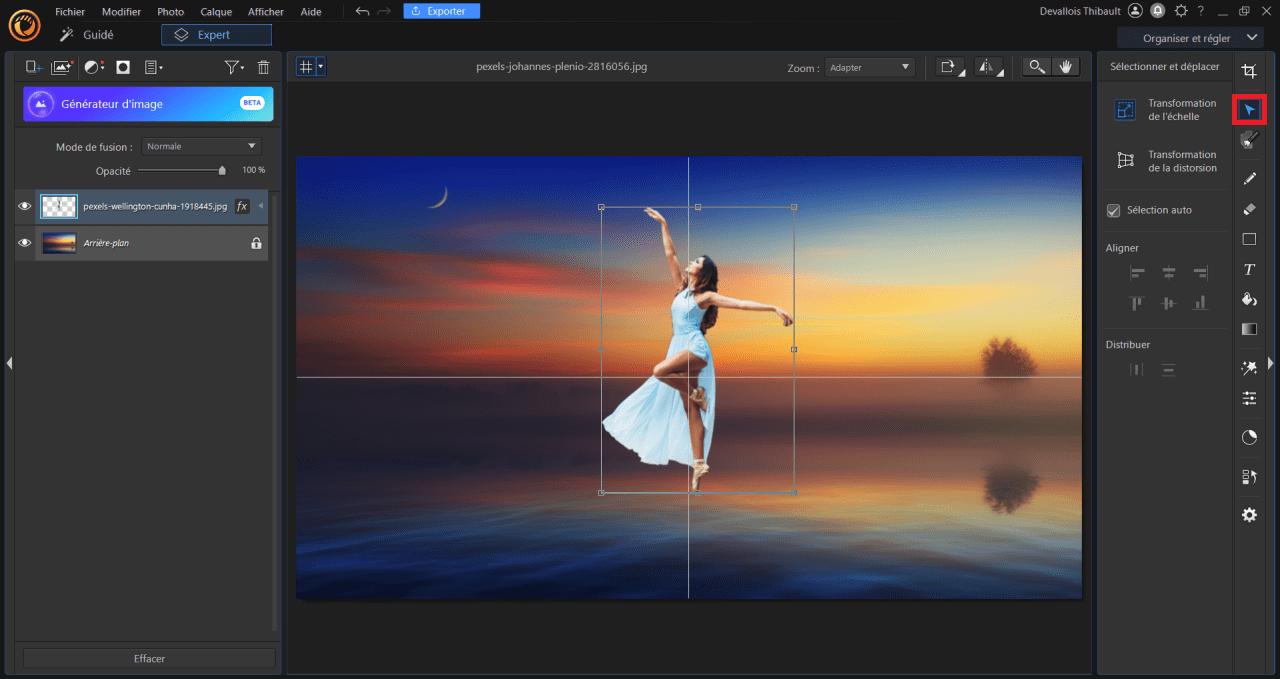This screenshot has height=679, width=1280.
Task: Select the Paint Bucket fill tool
Action: [x=1249, y=299]
